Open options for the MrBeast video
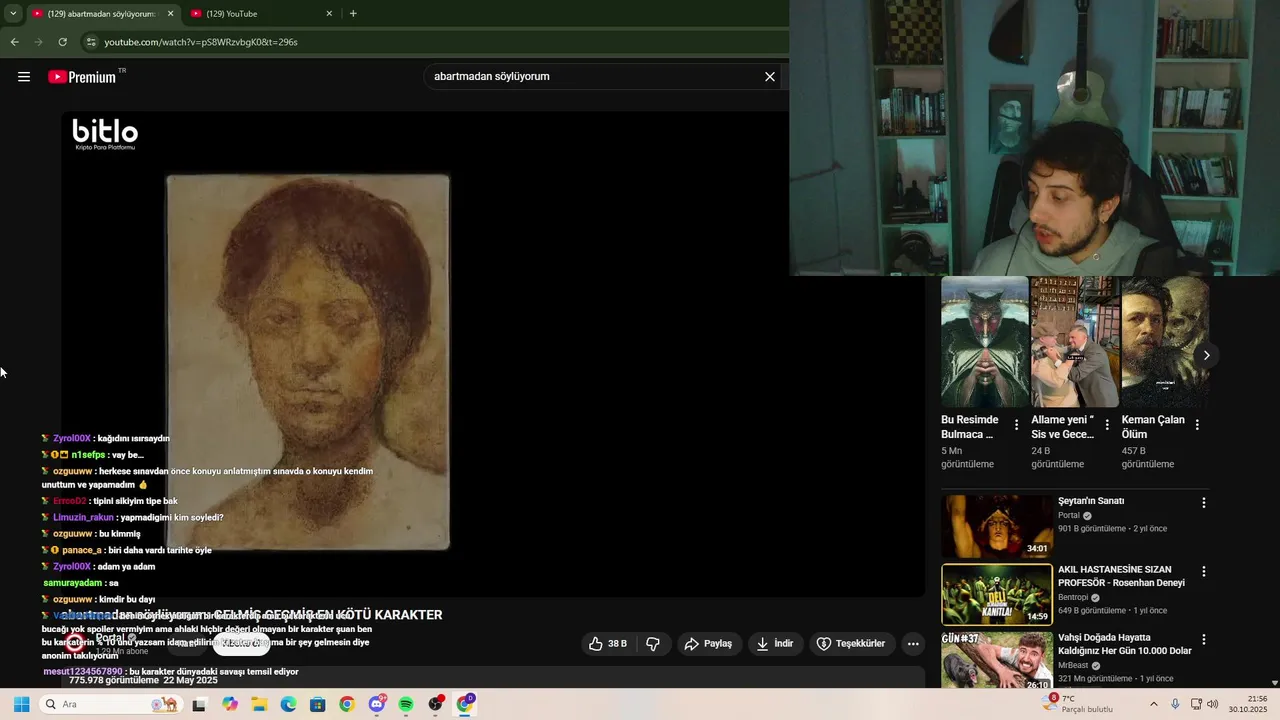The height and width of the screenshot is (720, 1280). pos(1204,640)
